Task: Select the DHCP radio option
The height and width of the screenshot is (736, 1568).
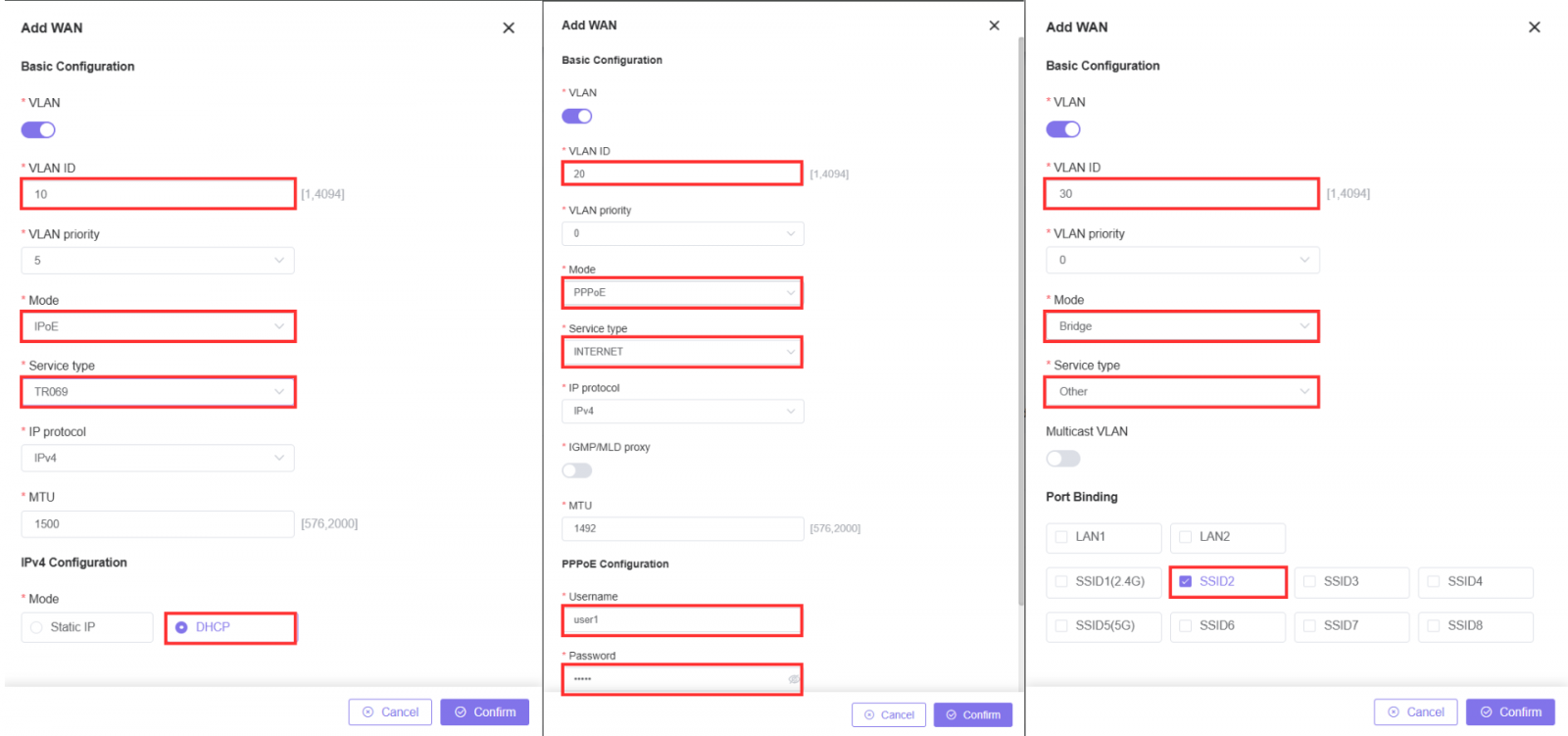Action: tap(181, 627)
